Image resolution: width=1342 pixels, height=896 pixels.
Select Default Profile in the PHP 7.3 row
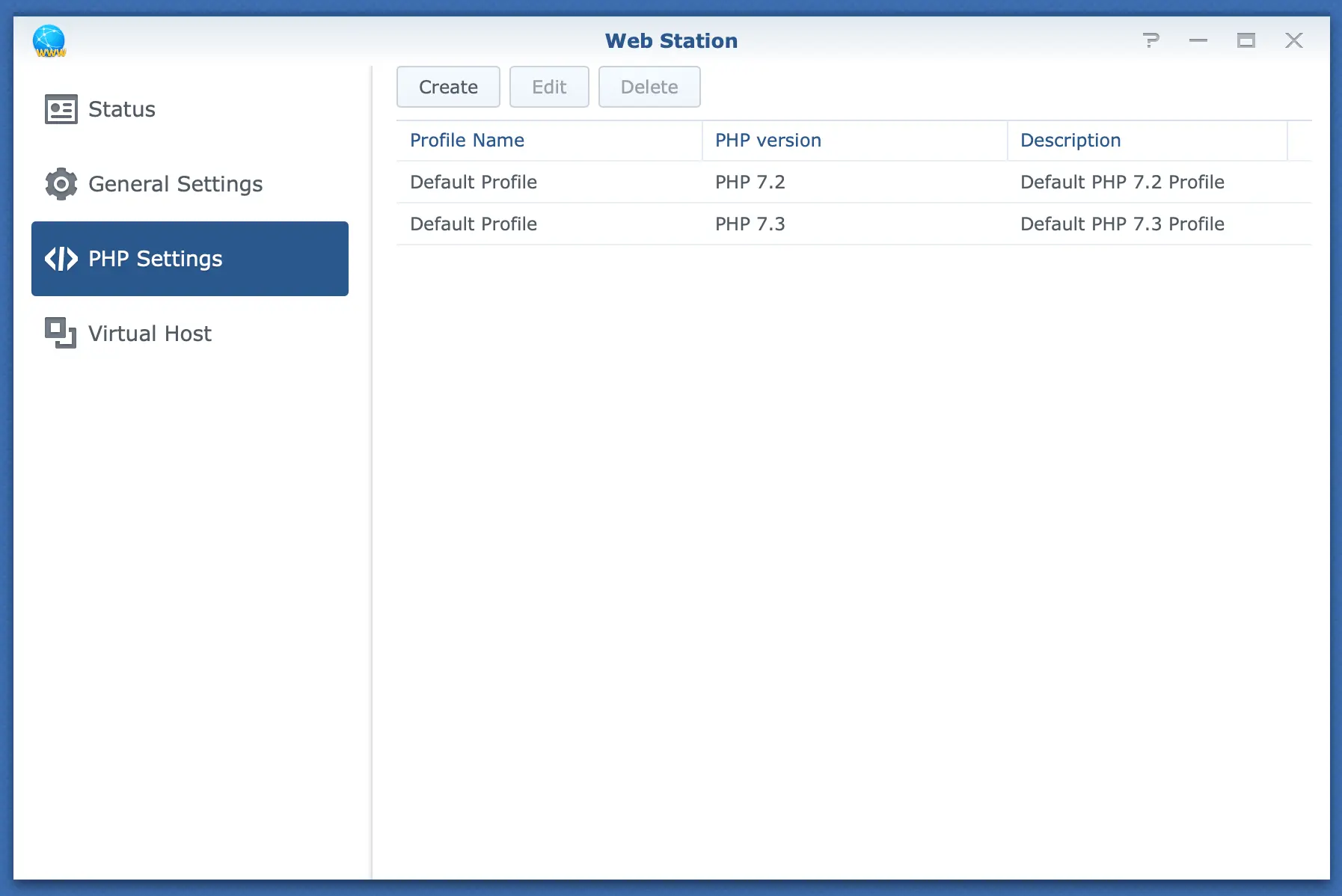[474, 224]
